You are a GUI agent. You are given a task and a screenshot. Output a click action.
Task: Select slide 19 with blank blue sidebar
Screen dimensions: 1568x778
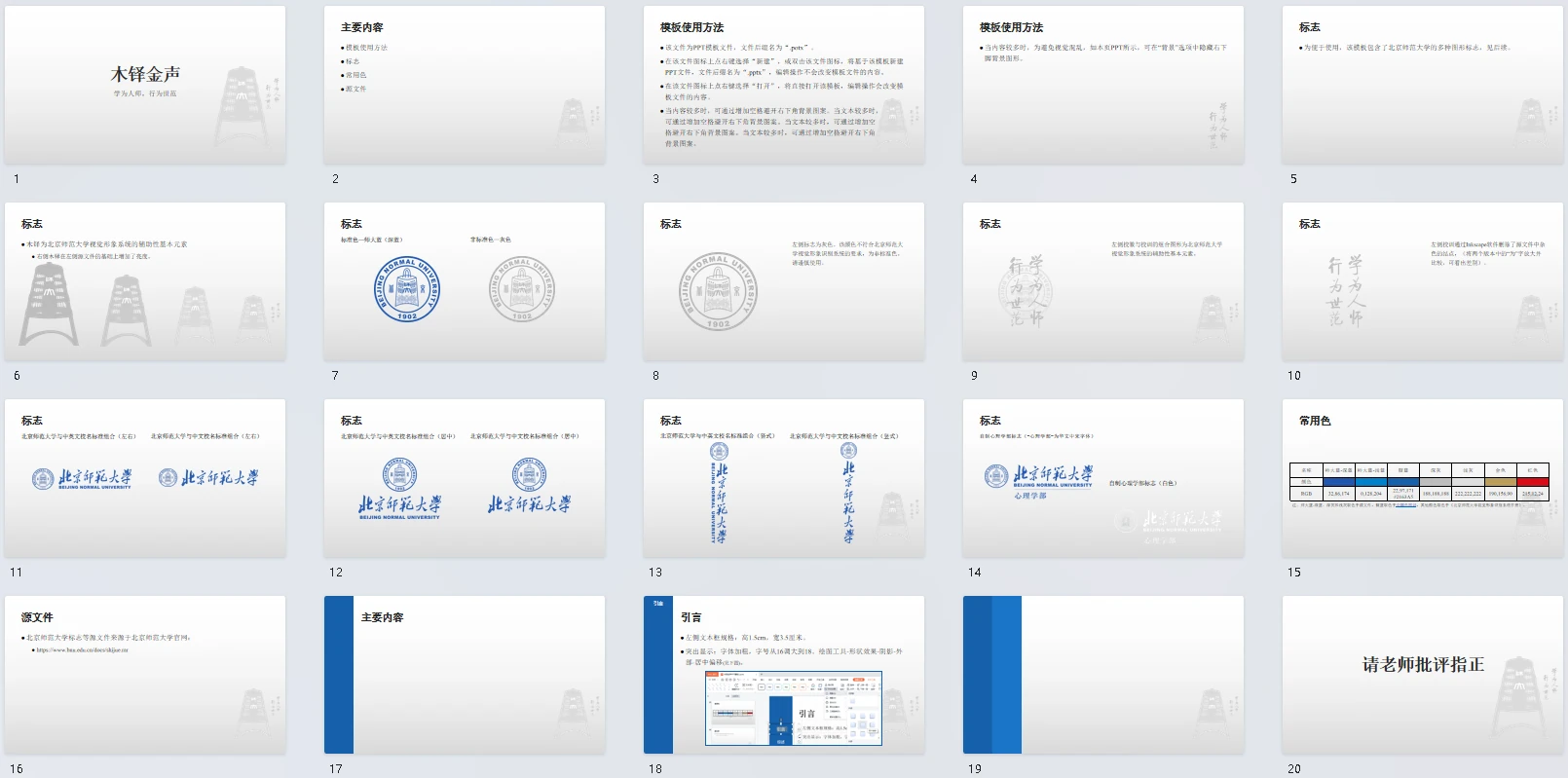[1103, 676]
